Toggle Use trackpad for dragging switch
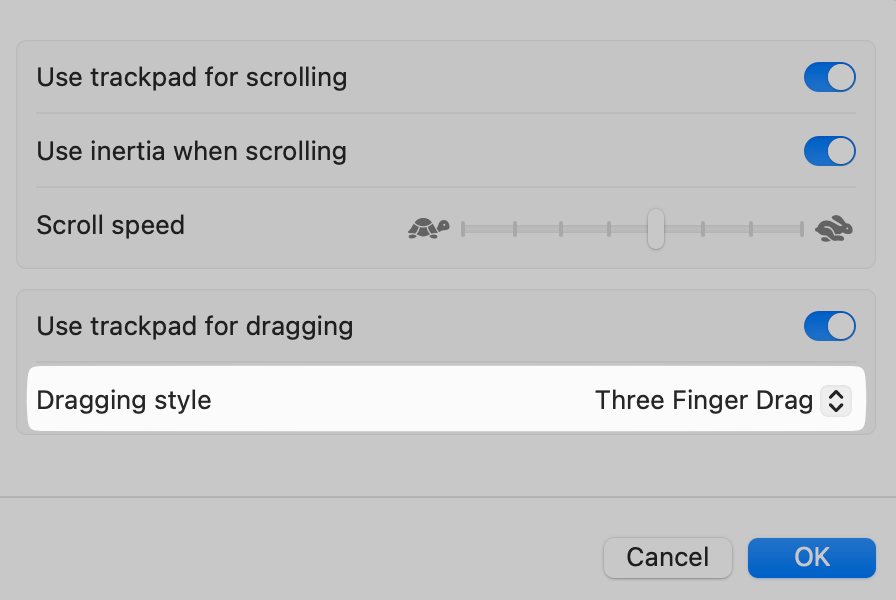The image size is (896, 600). 829,326
